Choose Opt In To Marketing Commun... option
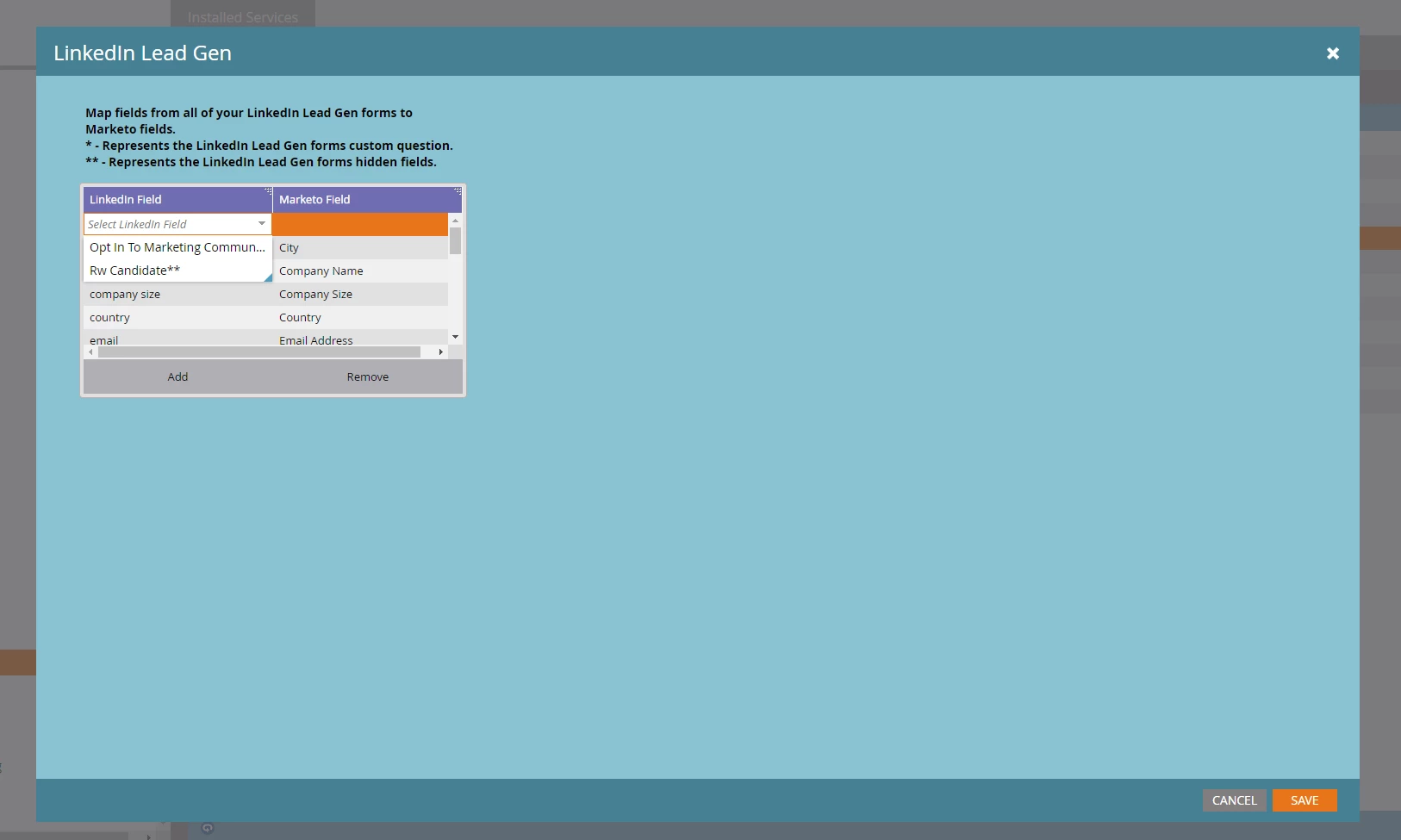 click(x=177, y=247)
